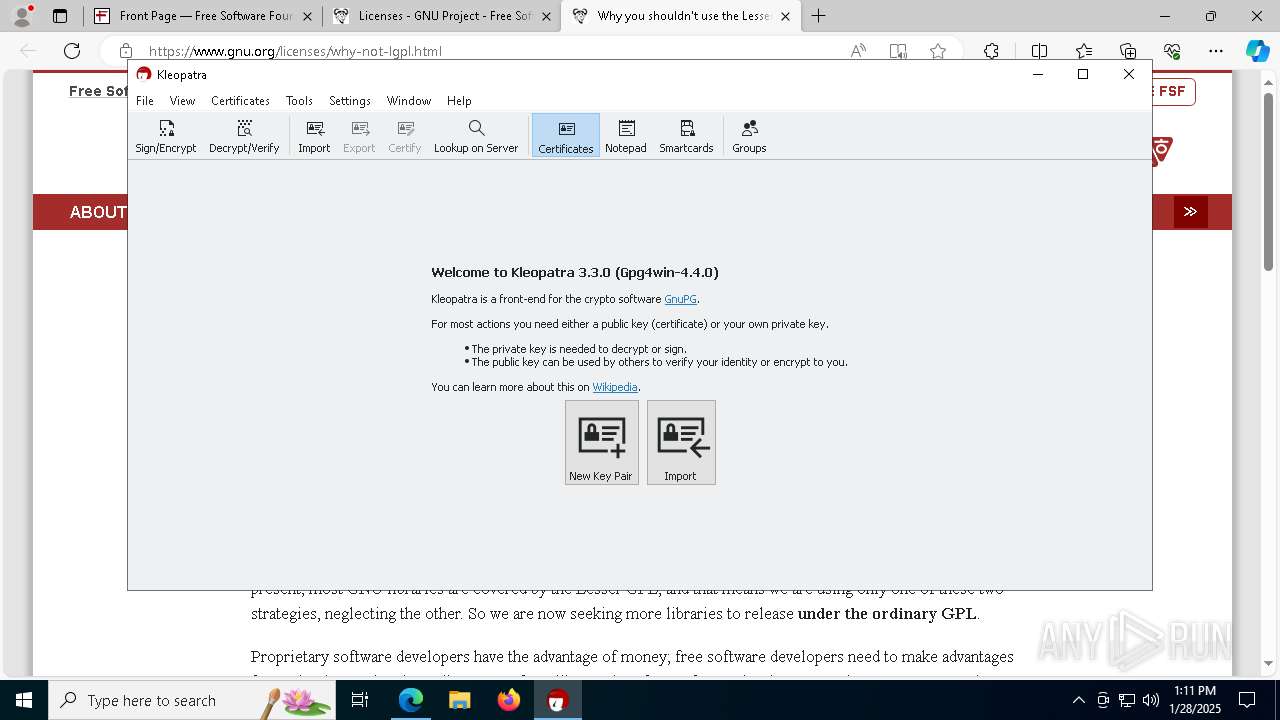Open a new browser tab

pos(818,16)
